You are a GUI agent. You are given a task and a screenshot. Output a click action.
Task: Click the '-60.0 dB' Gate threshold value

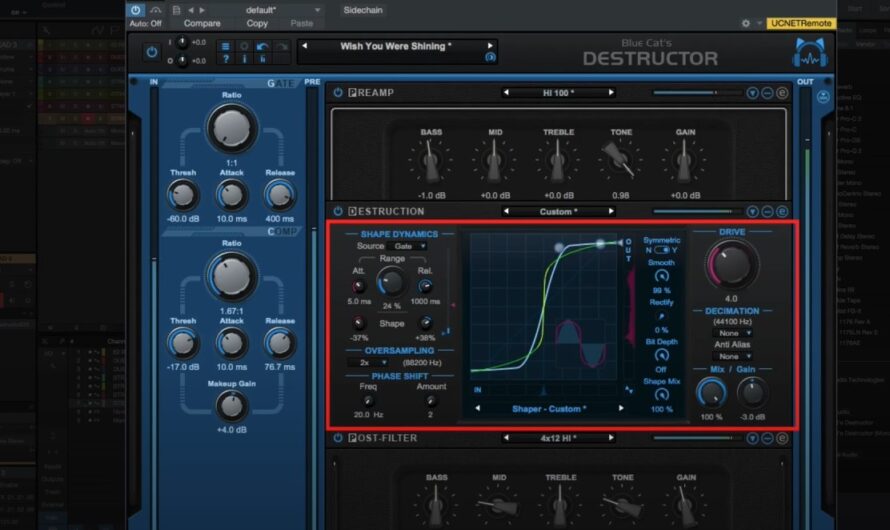pyautogui.click(x=183, y=218)
